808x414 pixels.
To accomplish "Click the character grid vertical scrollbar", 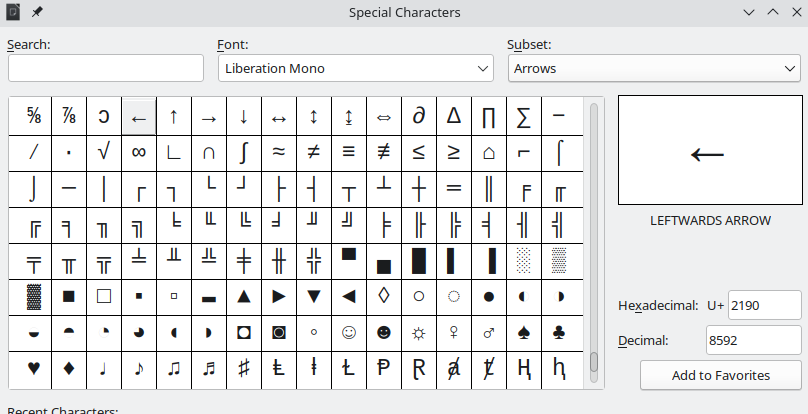I will coord(594,240).
